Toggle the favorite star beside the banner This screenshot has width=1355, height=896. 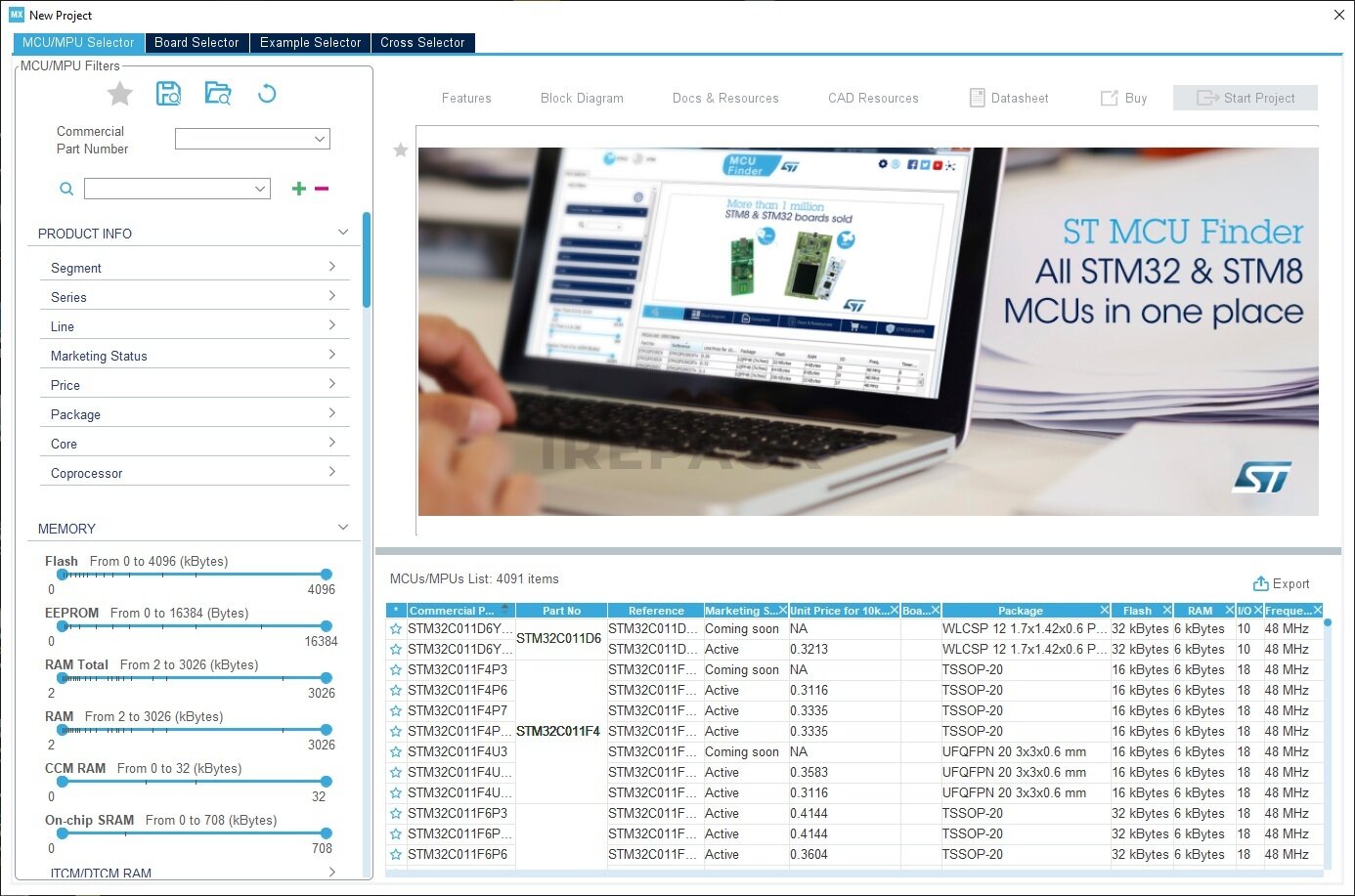400,150
